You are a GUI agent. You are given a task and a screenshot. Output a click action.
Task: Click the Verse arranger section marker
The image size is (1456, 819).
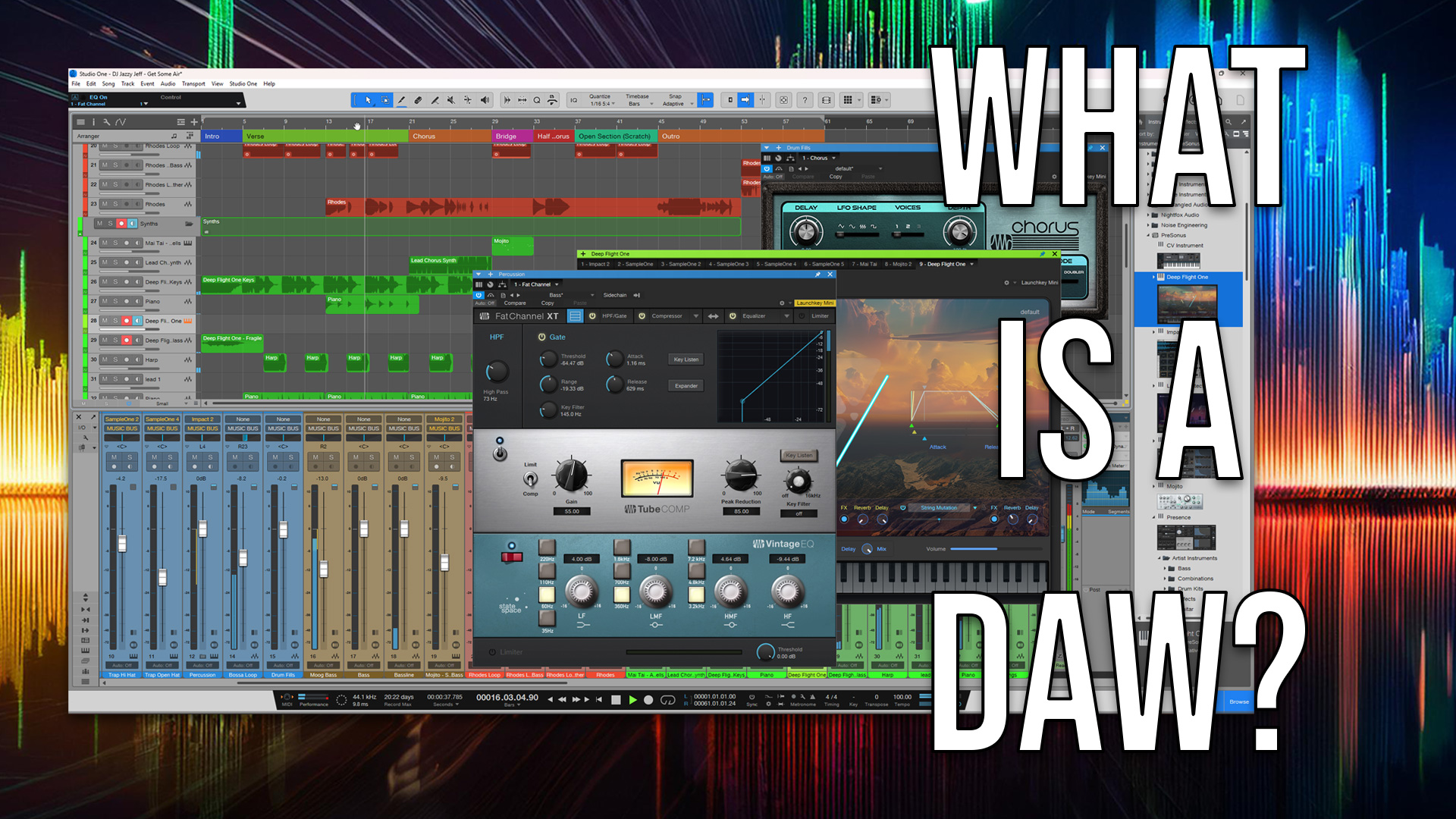(x=325, y=136)
